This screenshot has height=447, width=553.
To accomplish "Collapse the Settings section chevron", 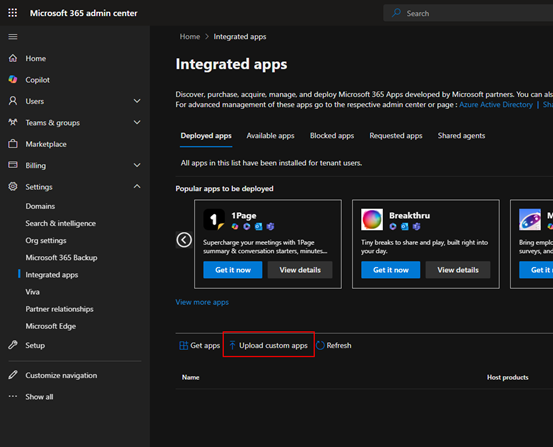I will [137, 186].
